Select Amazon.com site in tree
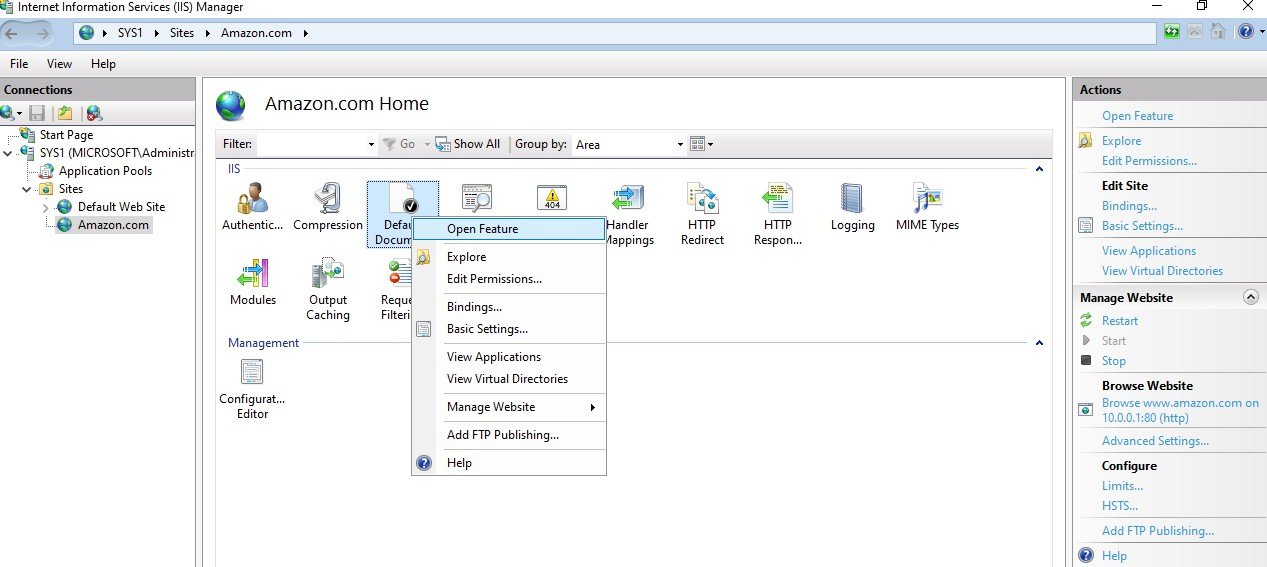1267x567 pixels. [x=113, y=225]
